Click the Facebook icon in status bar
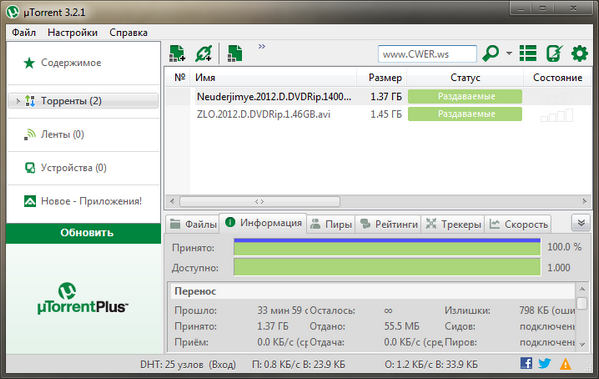 [526, 363]
